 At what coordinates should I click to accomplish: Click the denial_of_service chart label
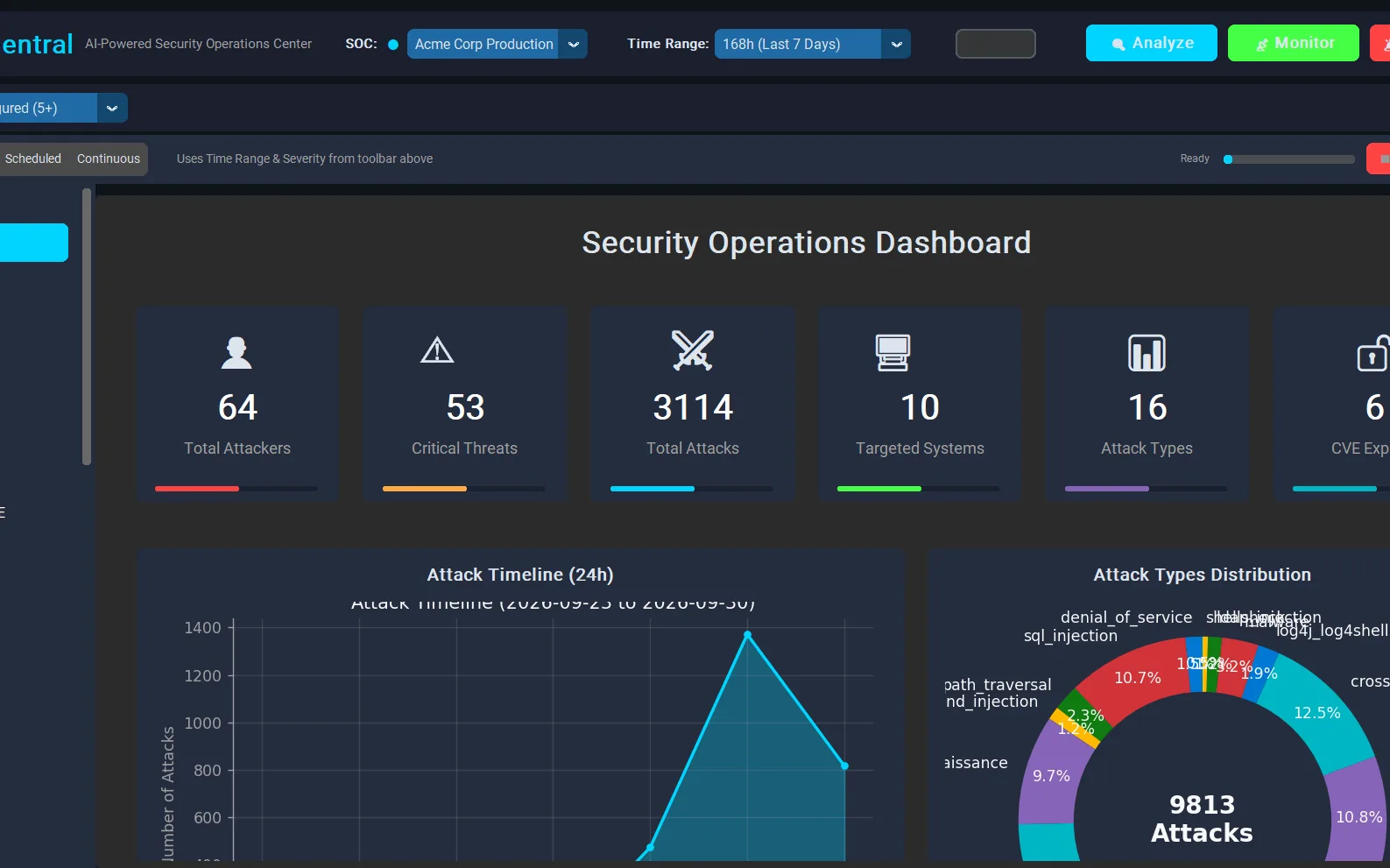1126,617
